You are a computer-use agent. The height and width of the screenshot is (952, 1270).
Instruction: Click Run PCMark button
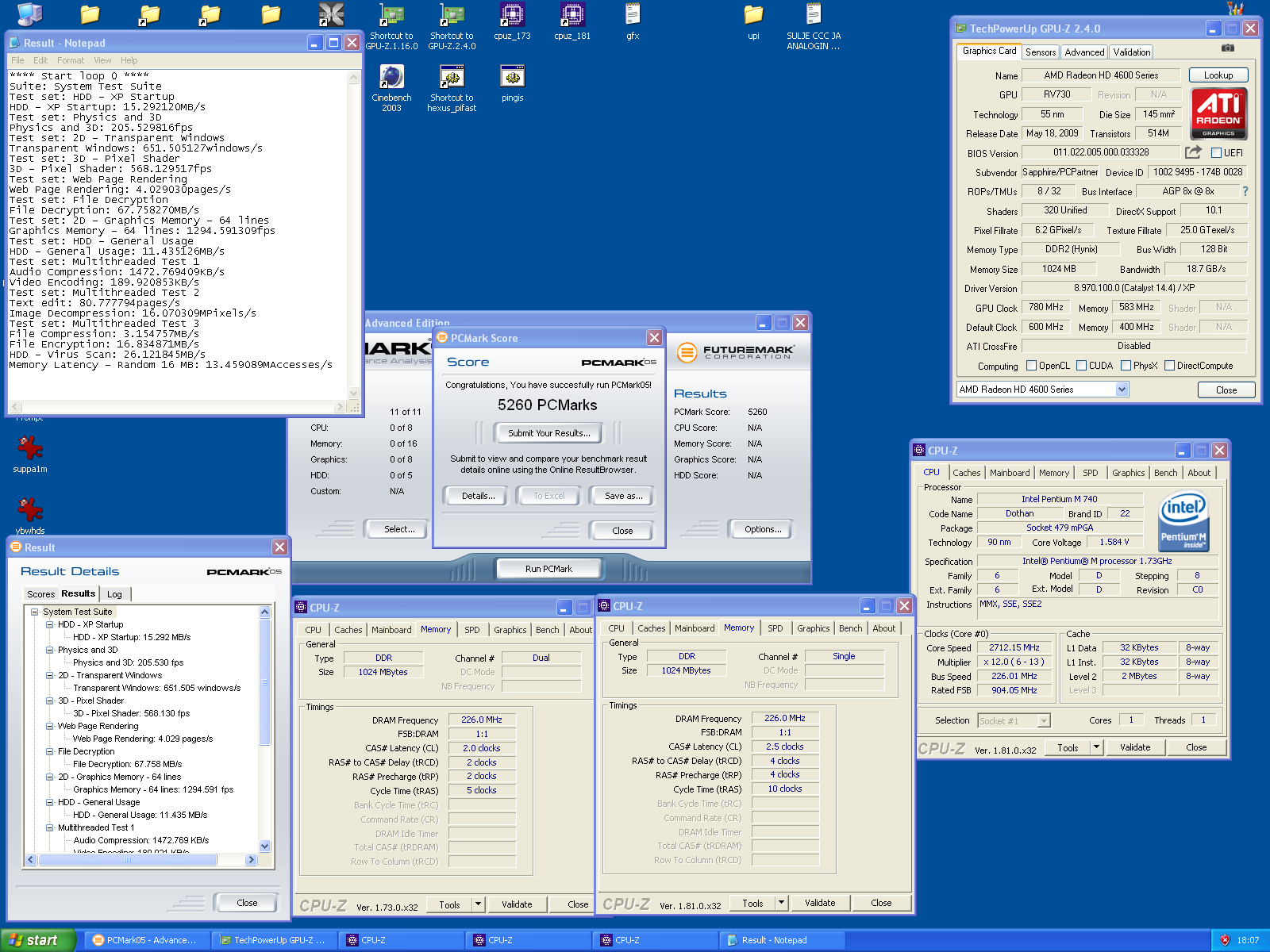coord(548,569)
